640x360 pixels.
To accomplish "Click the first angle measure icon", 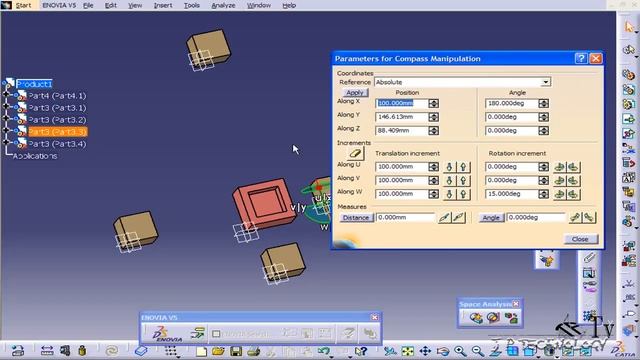I will [575, 218].
